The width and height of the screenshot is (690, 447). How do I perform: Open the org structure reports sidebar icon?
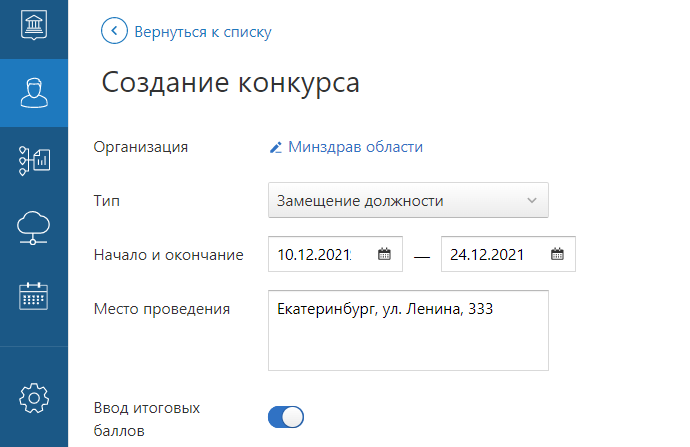click(x=34, y=161)
